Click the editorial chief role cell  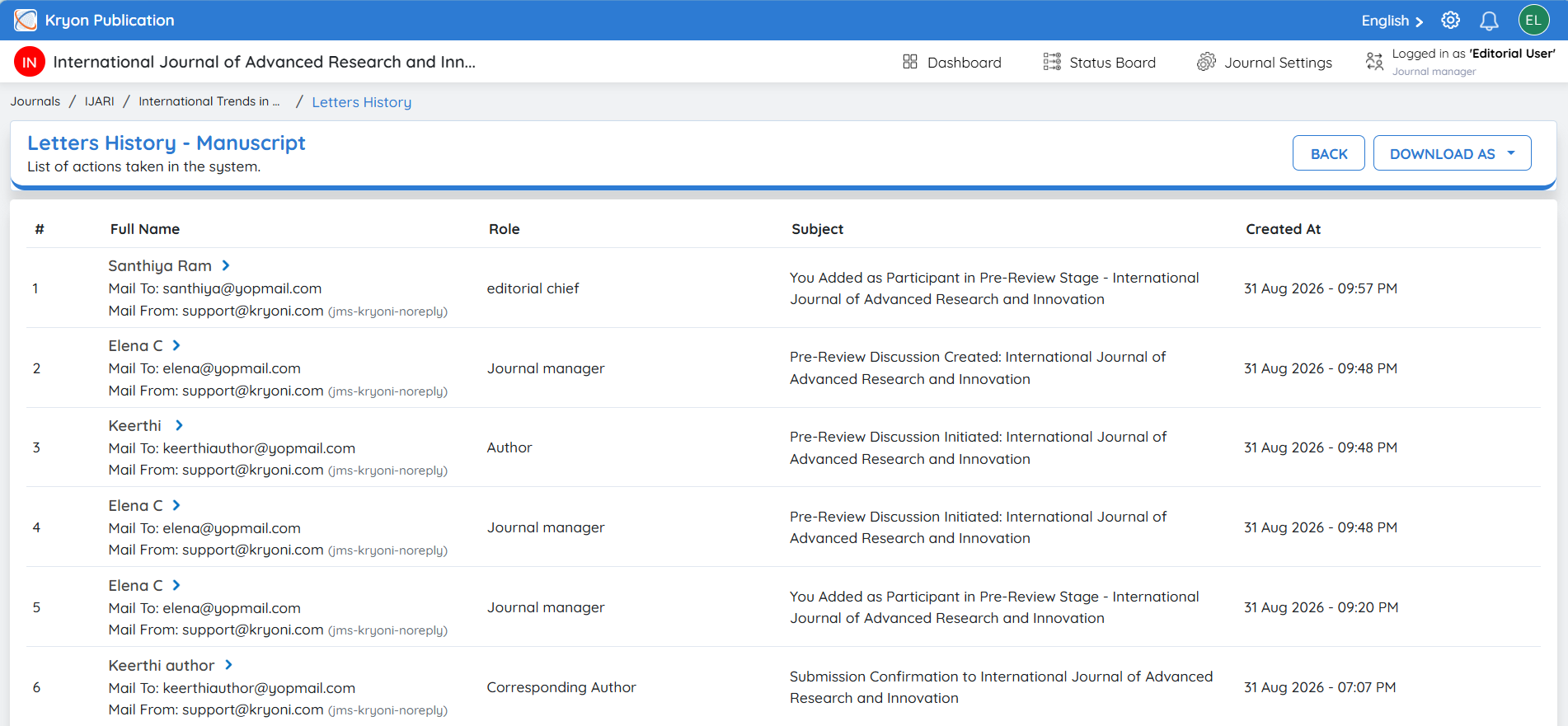[533, 288]
